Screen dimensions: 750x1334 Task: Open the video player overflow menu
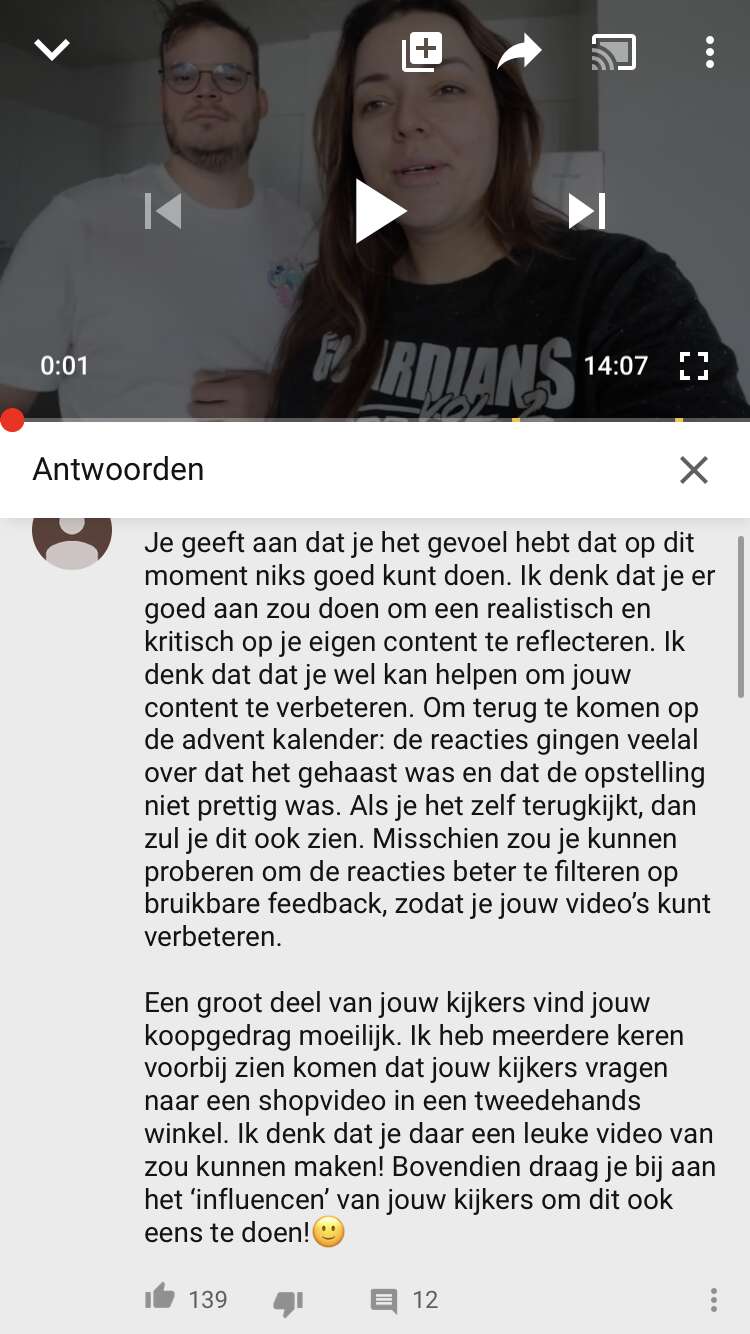point(709,52)
